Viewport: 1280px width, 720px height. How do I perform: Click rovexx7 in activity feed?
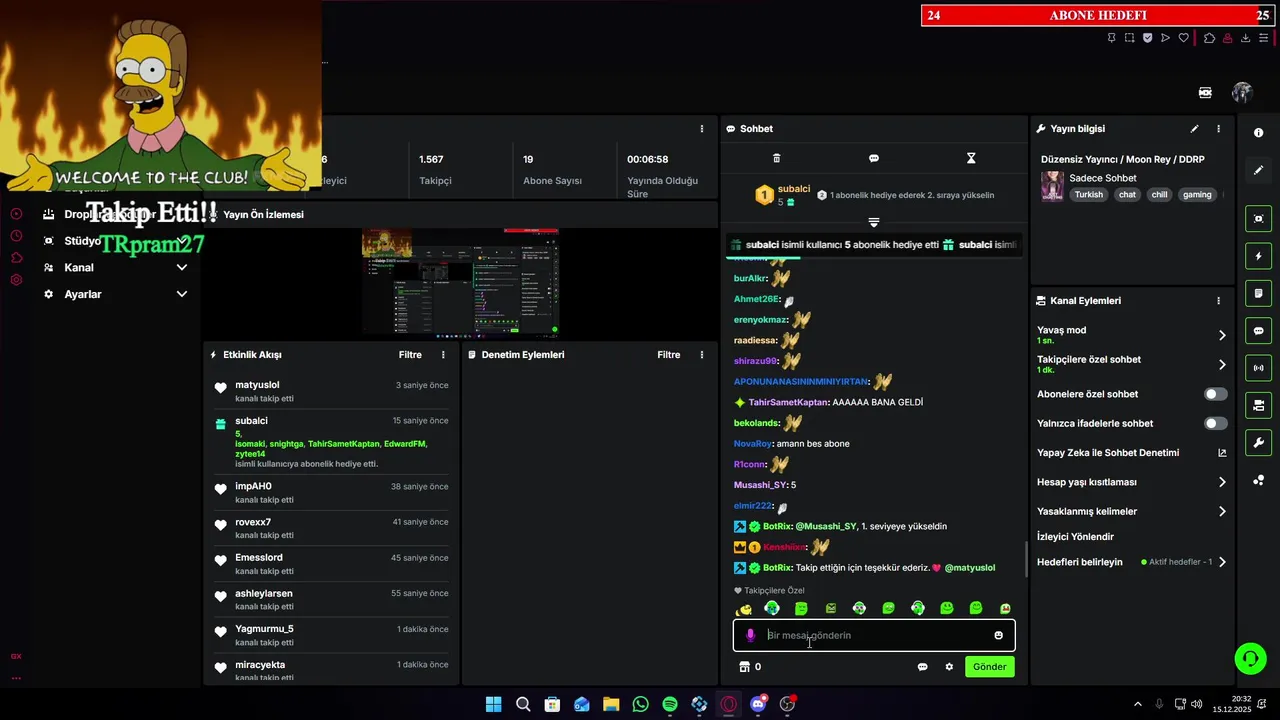point(253,522)
